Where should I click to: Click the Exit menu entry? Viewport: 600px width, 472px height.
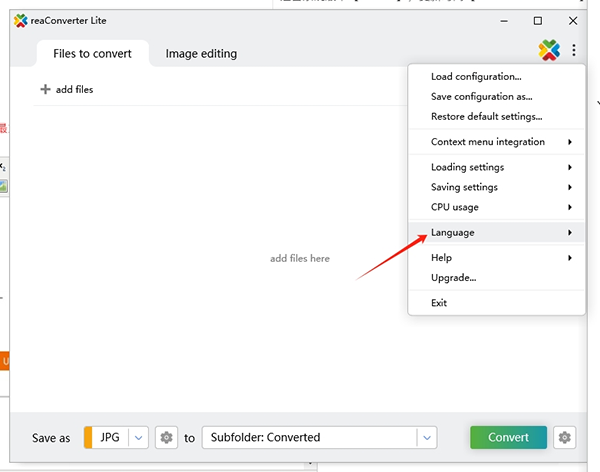[x=439, y=303]
